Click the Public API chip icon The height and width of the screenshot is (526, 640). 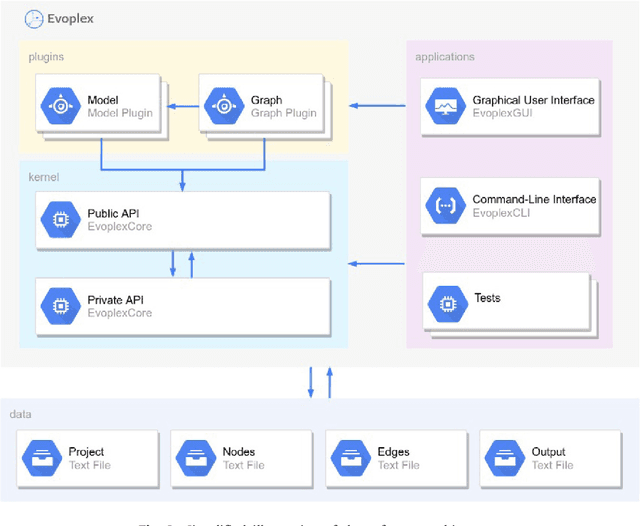point(59,220)
